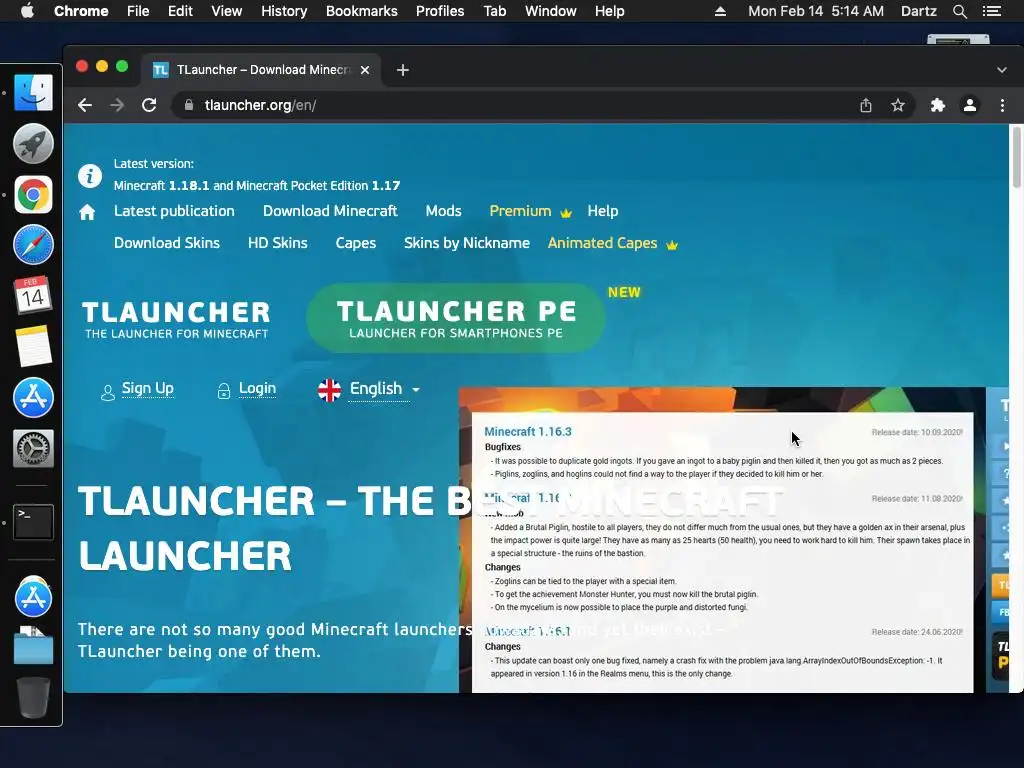Viewport: 1024px width, 768px height.
Task: Open the Capes link
Action: coord(356,243)
